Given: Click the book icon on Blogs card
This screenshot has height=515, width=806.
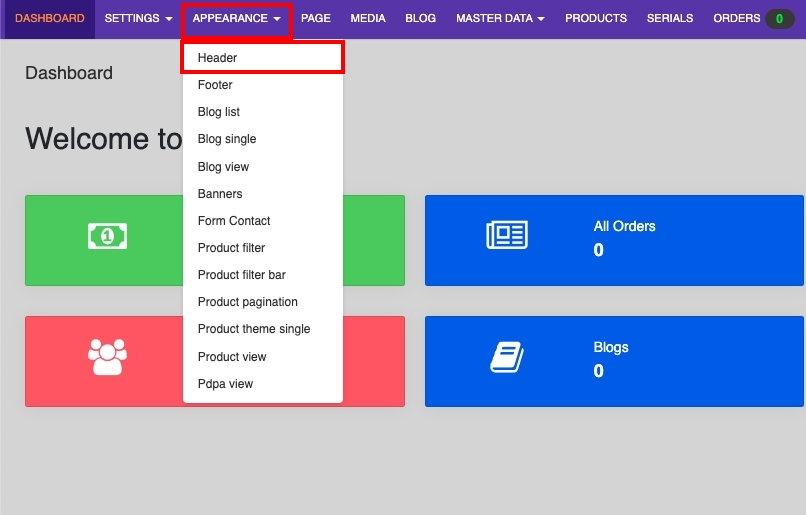Looking at the screenshot, I should [507, 357].
